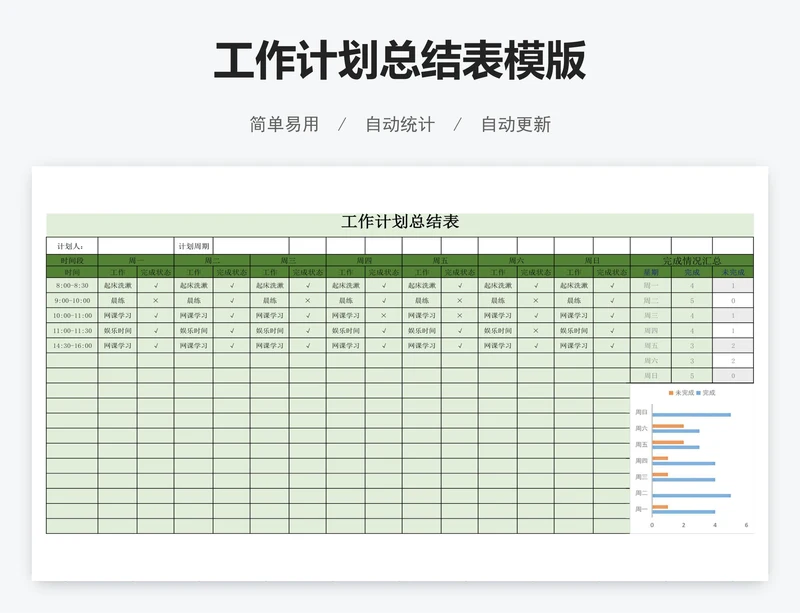This screenshot has width=800, height=613.
Task: Select the 10:00-11:00 time cell
Action: [72, 315]
